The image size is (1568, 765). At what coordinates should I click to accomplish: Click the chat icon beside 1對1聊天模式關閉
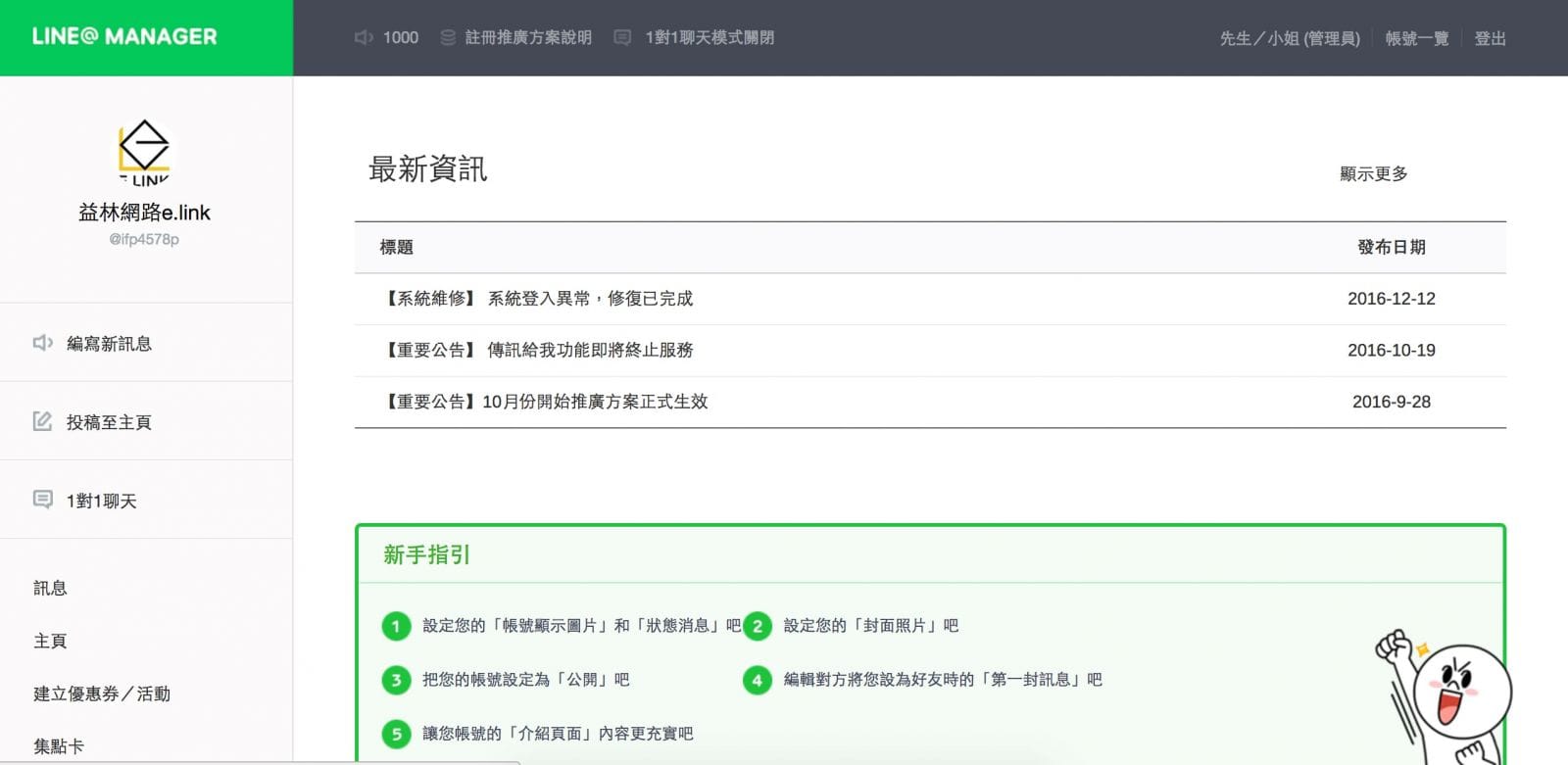[622, 37]
